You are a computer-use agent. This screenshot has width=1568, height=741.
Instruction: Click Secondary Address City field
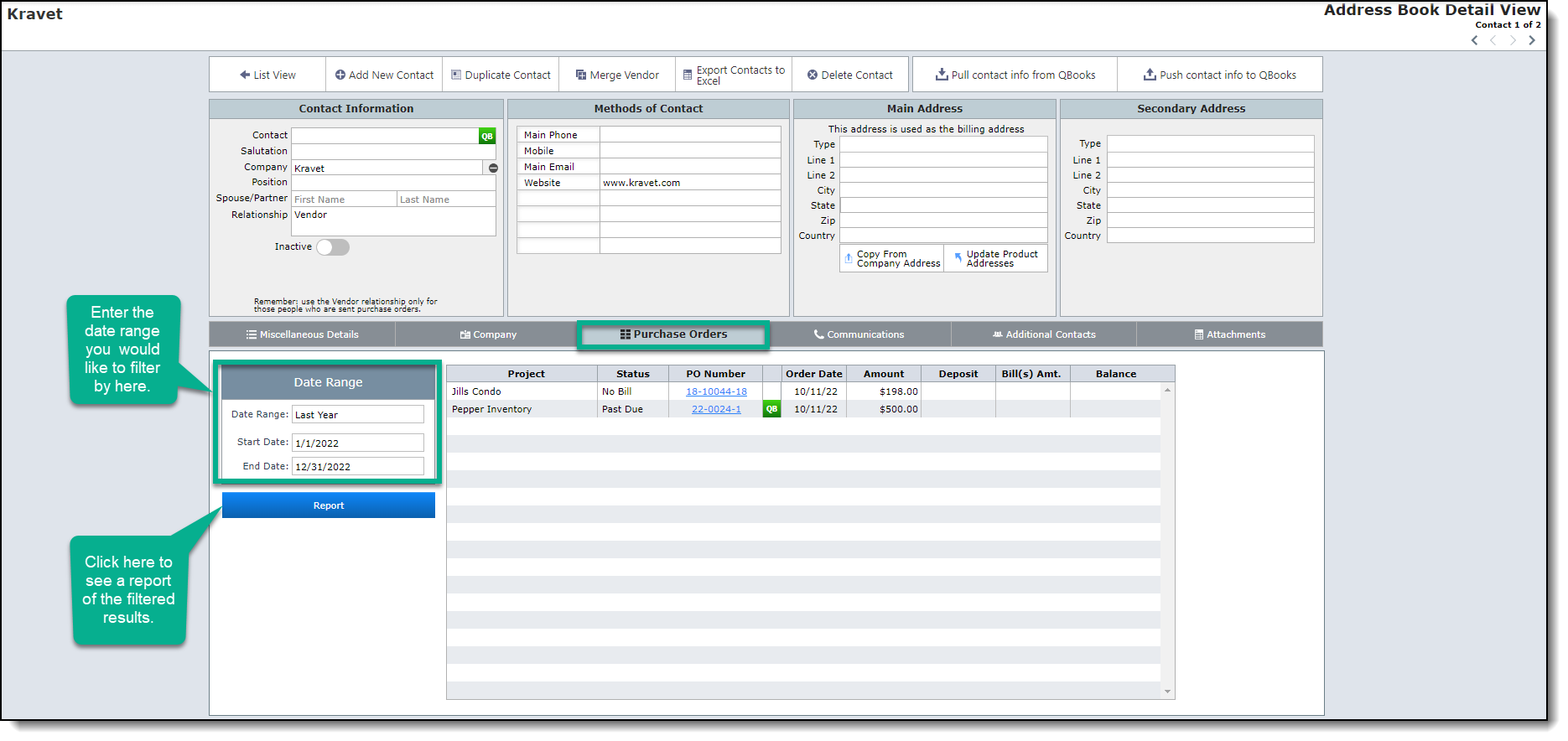[x=1210, y=190]
